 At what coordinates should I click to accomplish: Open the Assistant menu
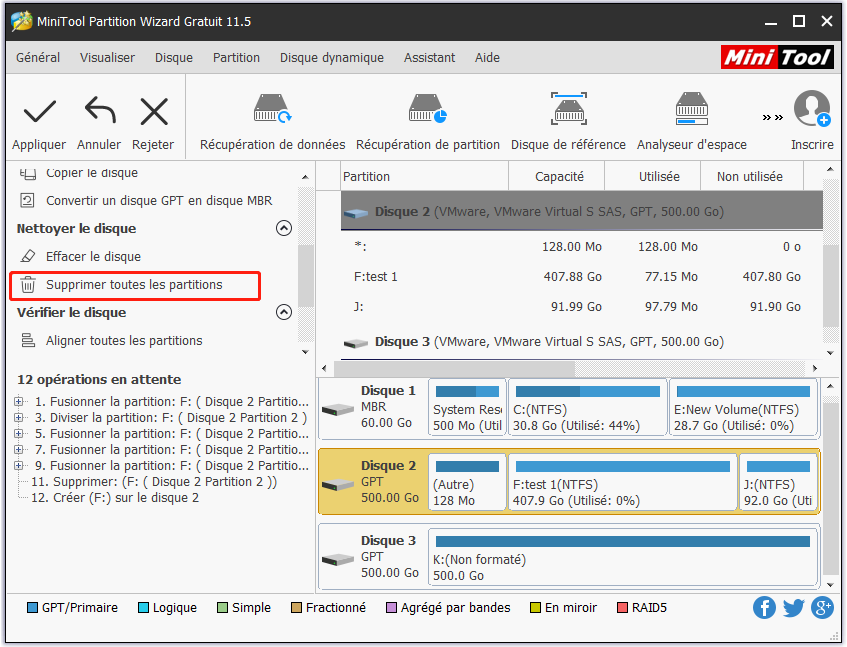point(429,57)
